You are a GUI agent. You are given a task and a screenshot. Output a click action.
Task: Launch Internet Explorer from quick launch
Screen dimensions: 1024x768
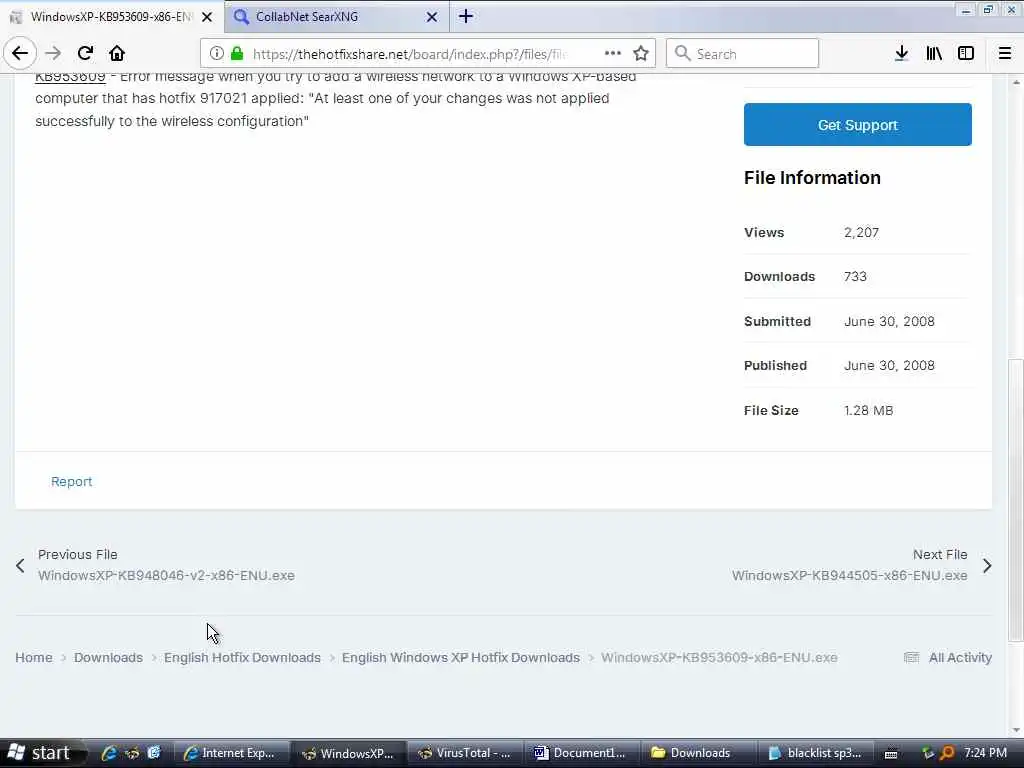click(x=109, y=753)
